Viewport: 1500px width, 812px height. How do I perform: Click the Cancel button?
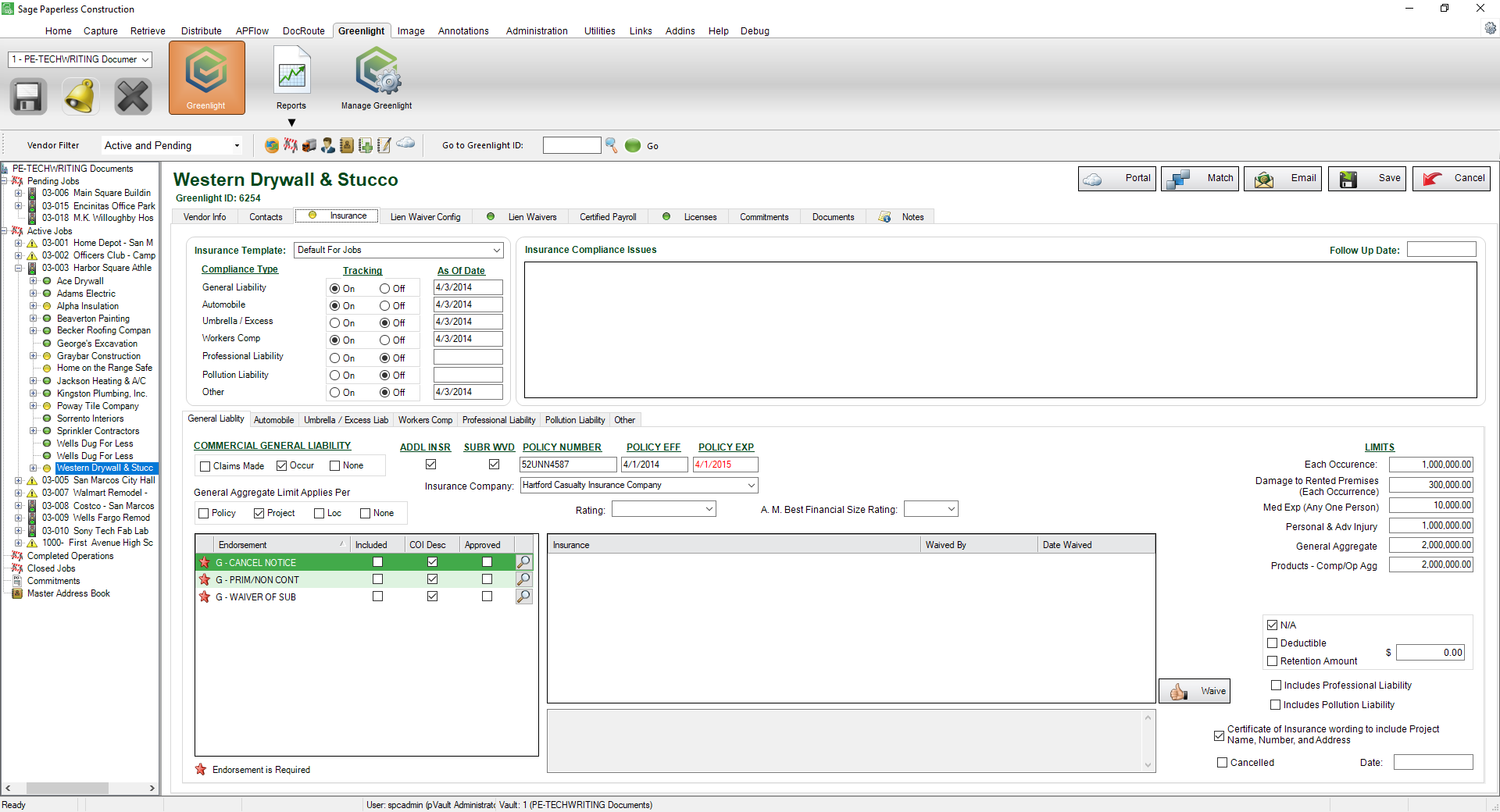pos(1452,179)
